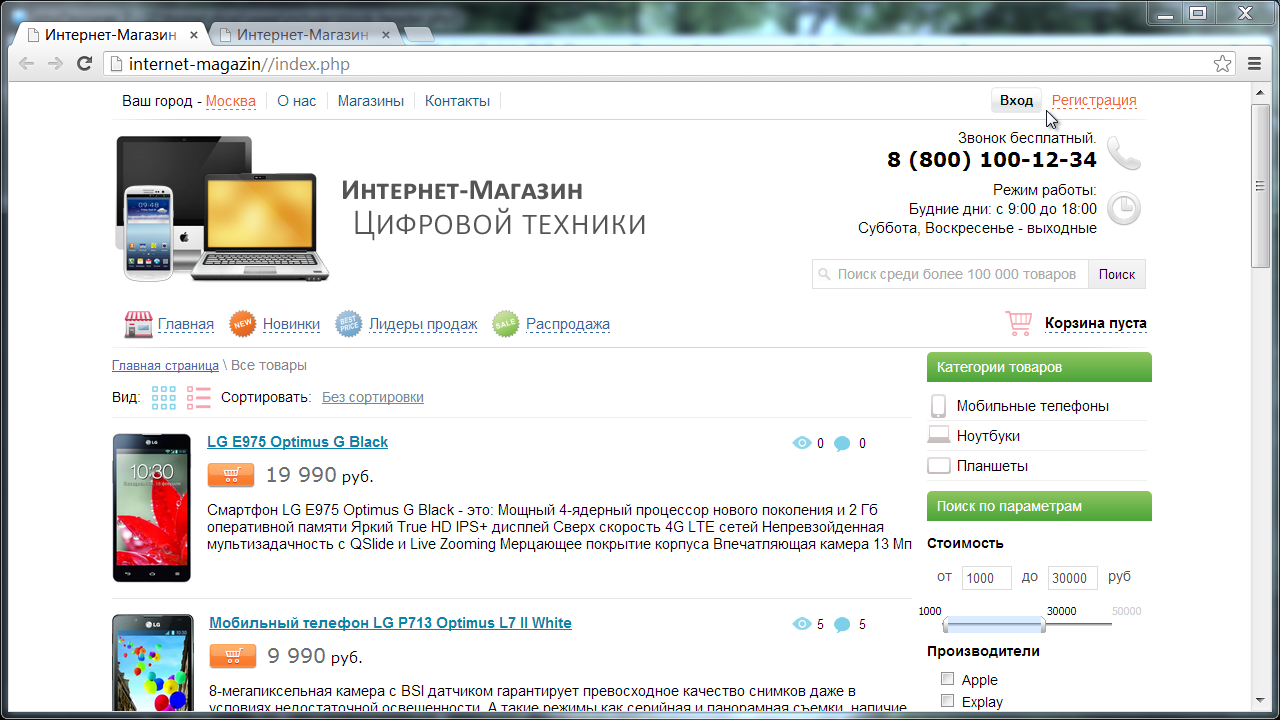
Task: Click the NEW badge icon beside Новинки
Action: [243, 324]
